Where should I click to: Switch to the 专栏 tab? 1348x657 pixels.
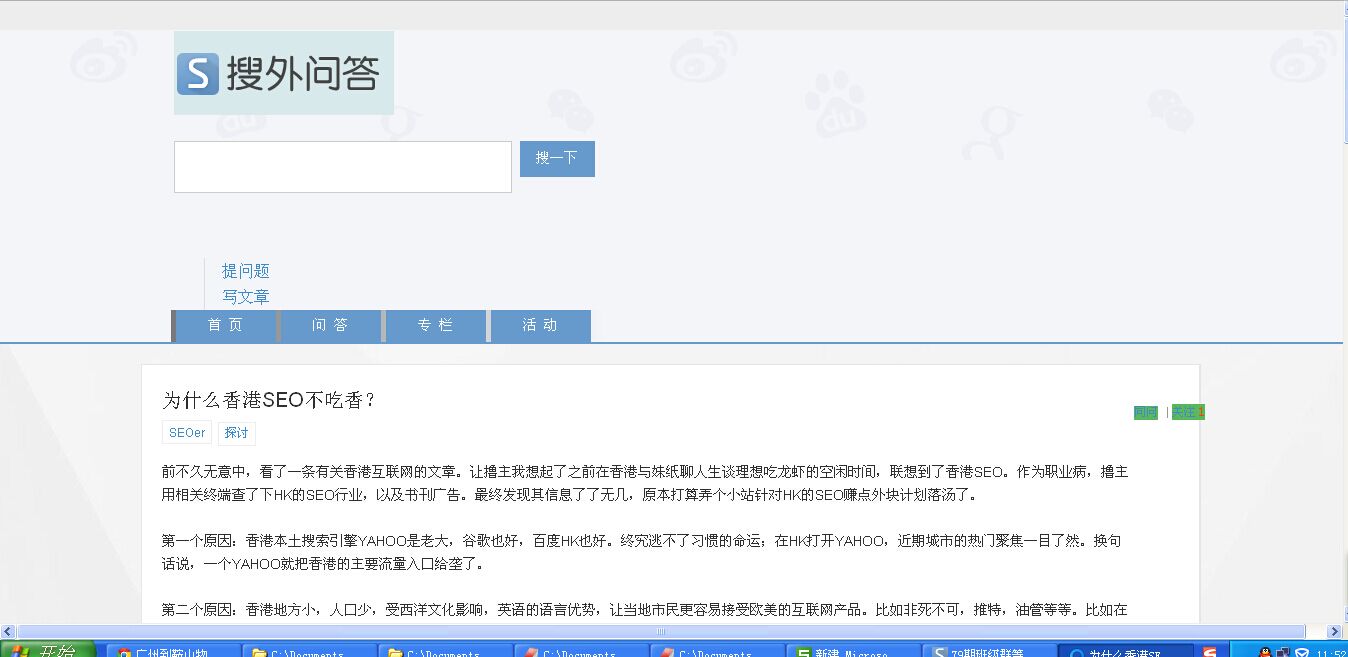coord(435,326)
